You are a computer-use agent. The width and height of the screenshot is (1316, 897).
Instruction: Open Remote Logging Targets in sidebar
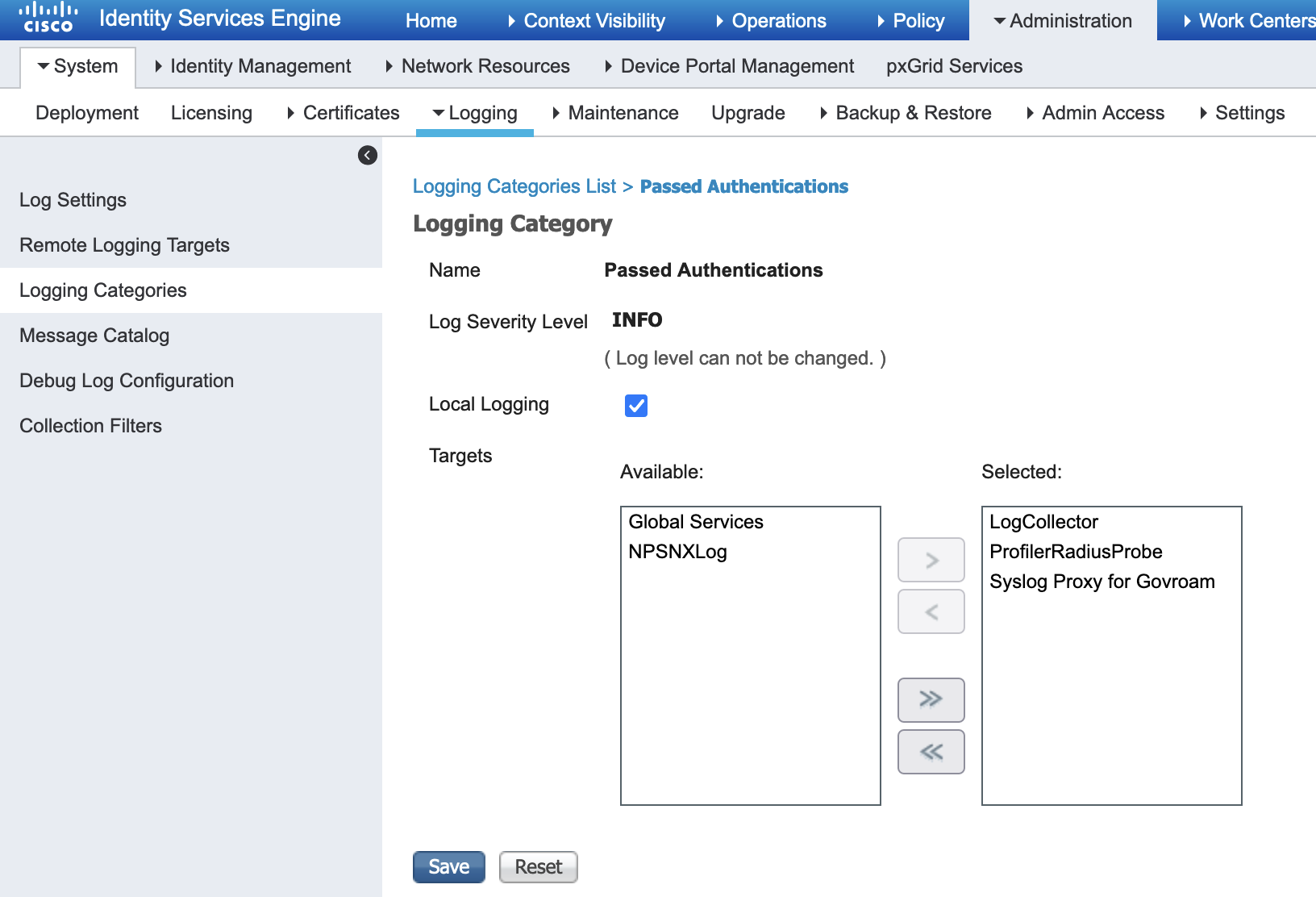coord(124,245)
